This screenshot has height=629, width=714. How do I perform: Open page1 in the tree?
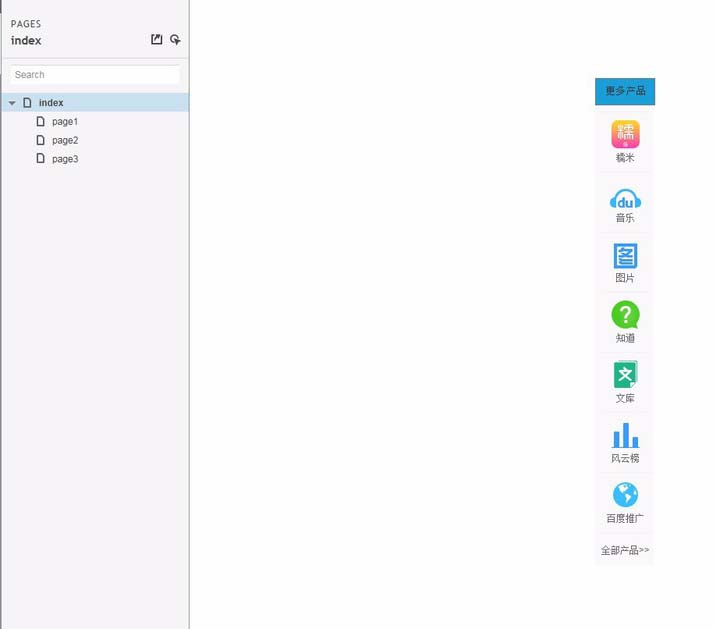[65, 122]
